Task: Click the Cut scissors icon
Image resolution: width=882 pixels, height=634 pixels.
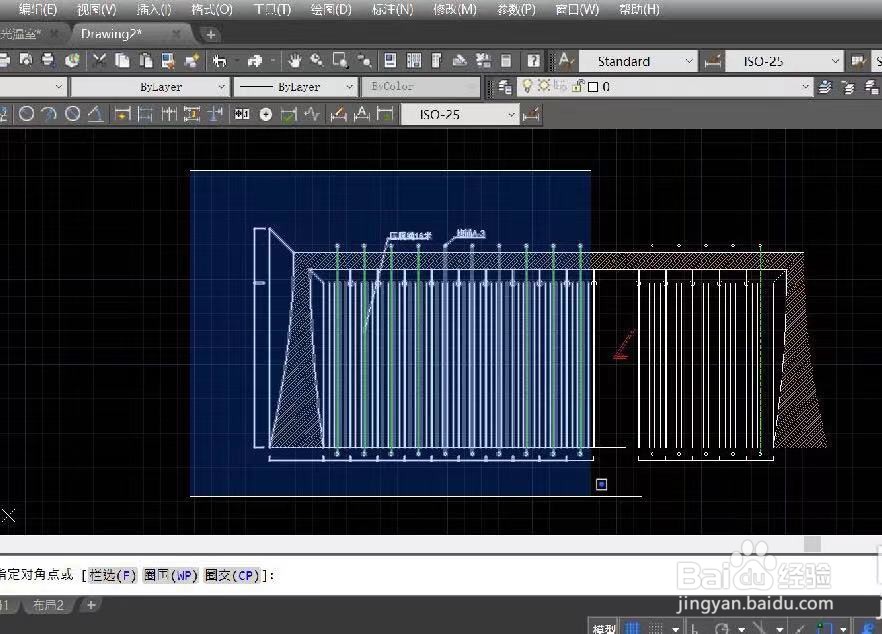Action: coord(100,60)
